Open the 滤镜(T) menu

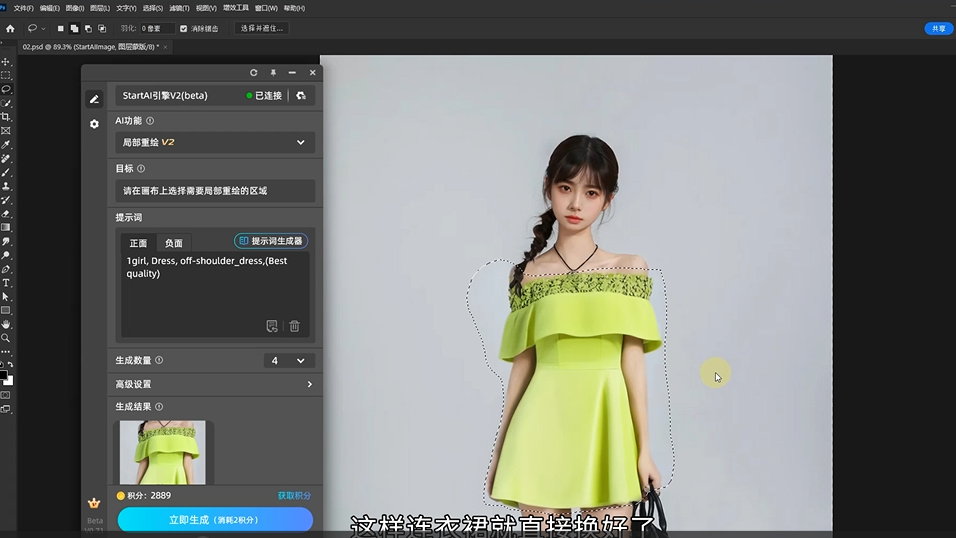pos(179,9)
